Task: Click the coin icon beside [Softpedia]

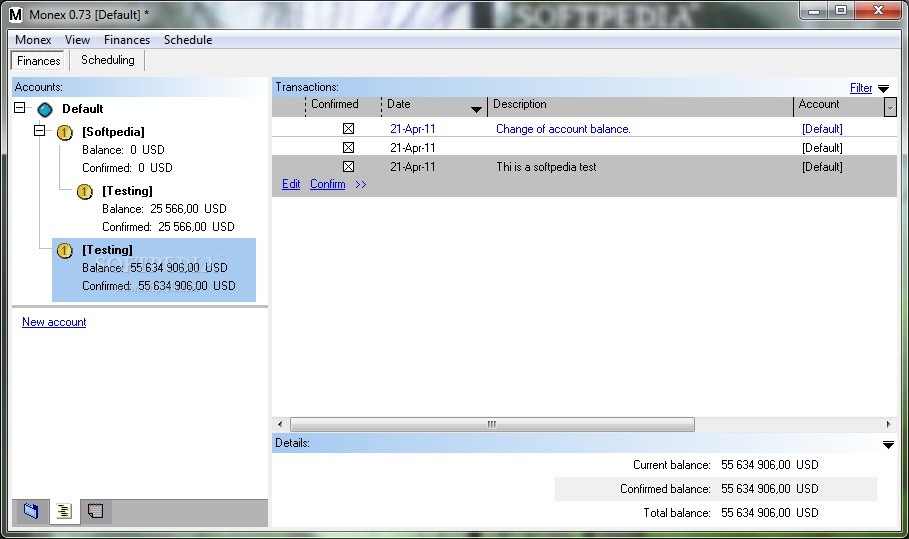Action: pyautogui.click(x=64, y=133)
